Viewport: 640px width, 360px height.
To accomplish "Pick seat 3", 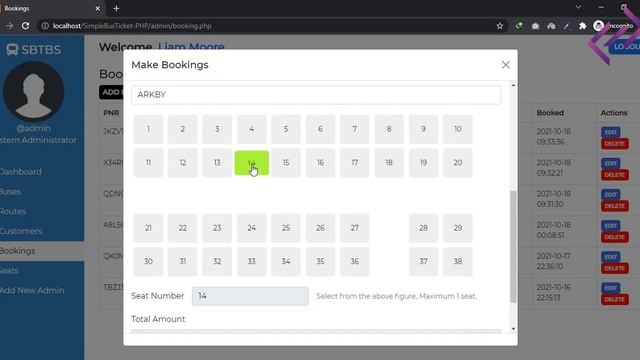I will point(217,129).
